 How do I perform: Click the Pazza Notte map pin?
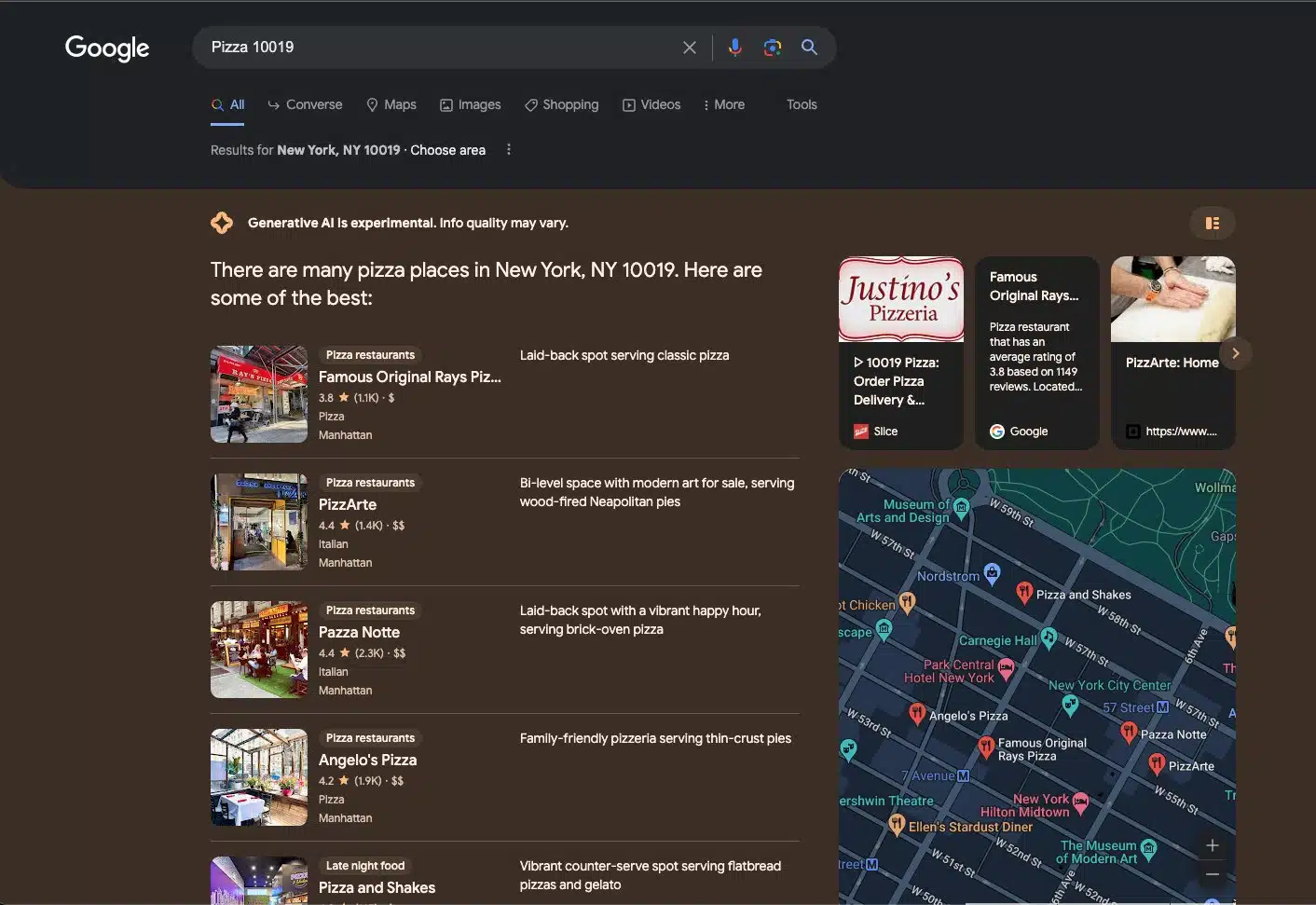(x=1129, y=733)
